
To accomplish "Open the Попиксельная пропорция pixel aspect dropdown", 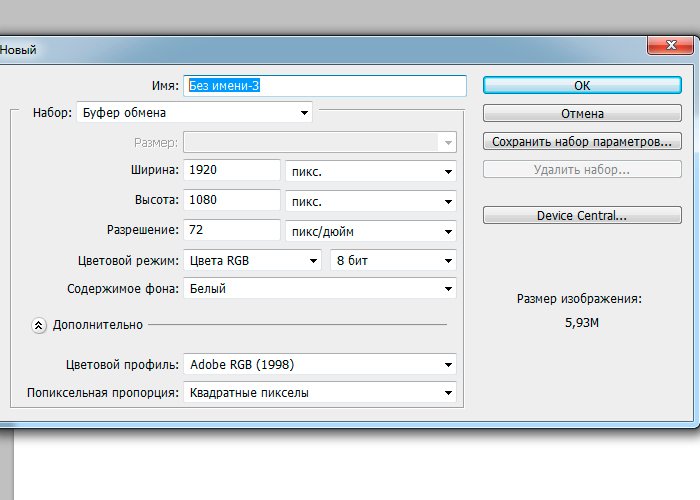I will pos(319,392).
